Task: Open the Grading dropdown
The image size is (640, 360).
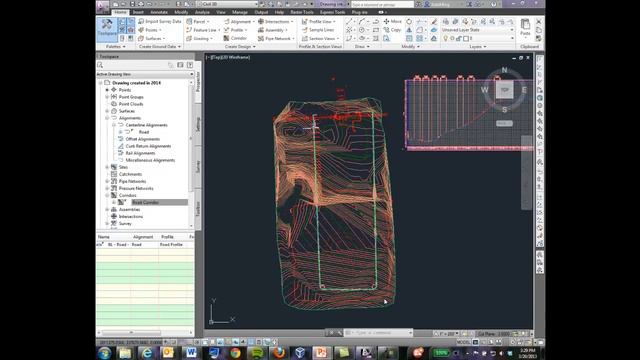Action: click(199, 38)
